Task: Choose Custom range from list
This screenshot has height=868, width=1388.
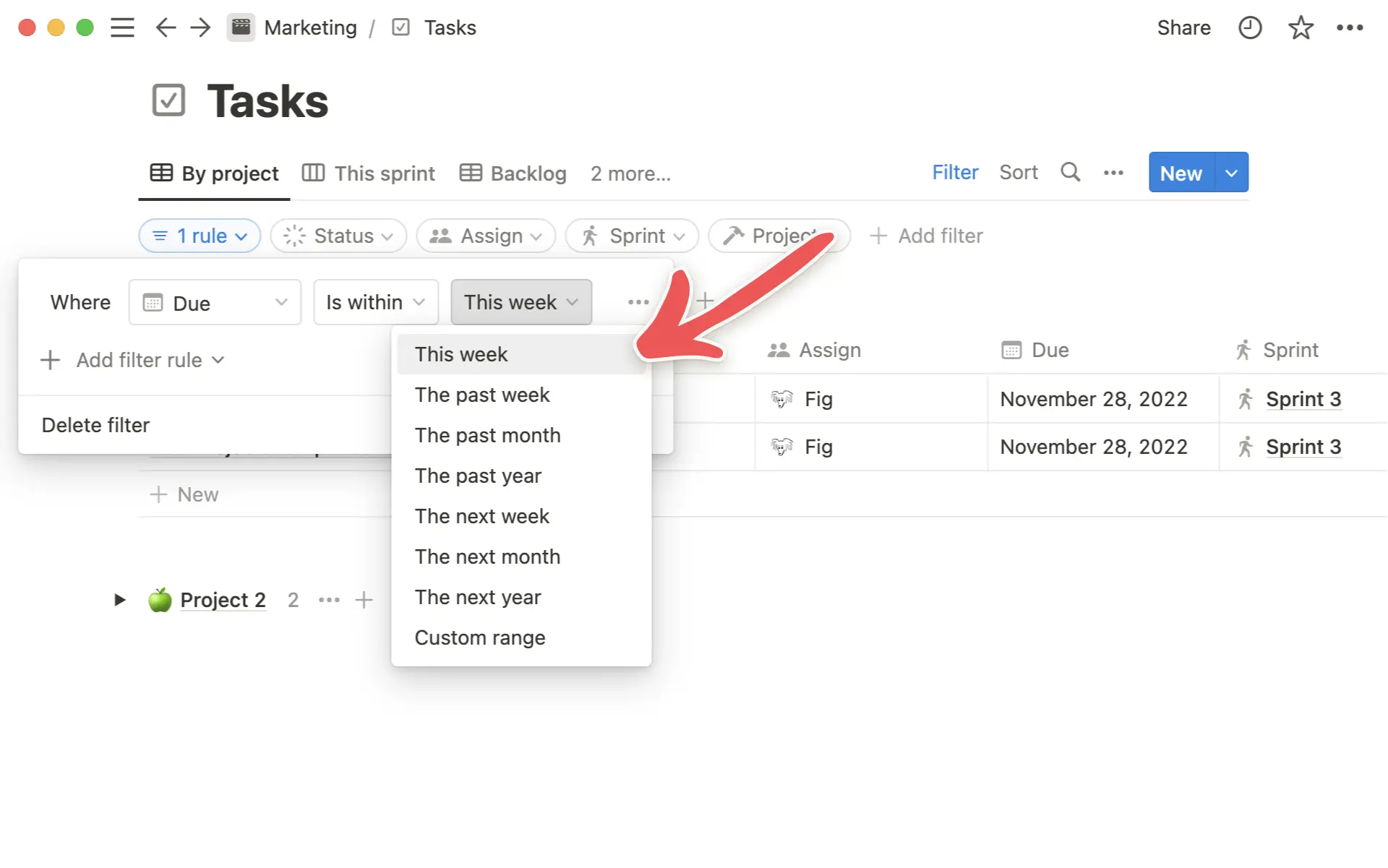Action: click(x=480, y=637)
